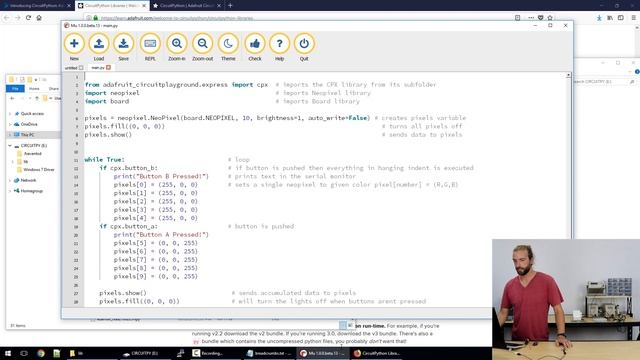
Task: Click code line 'if cpx.button_a:'
Action: pos(128,227)
